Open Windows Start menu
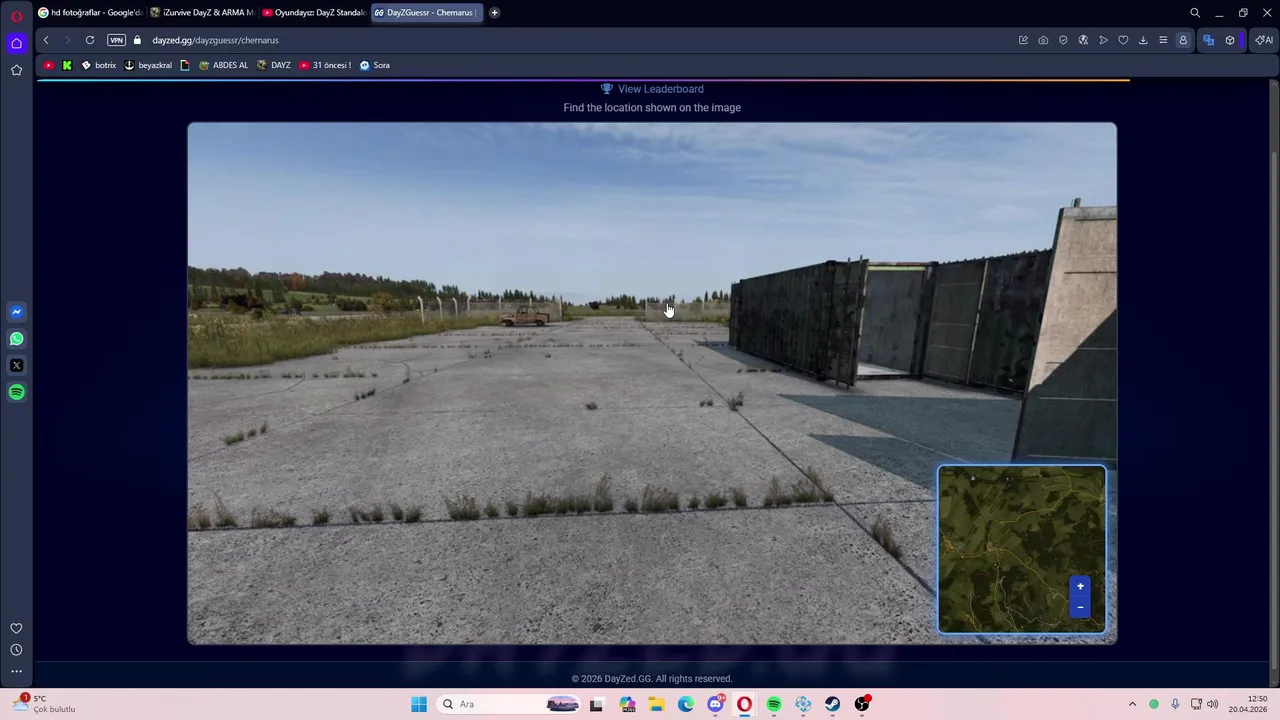The height and width of the screenshot is (720, 1280). (419, 704)
